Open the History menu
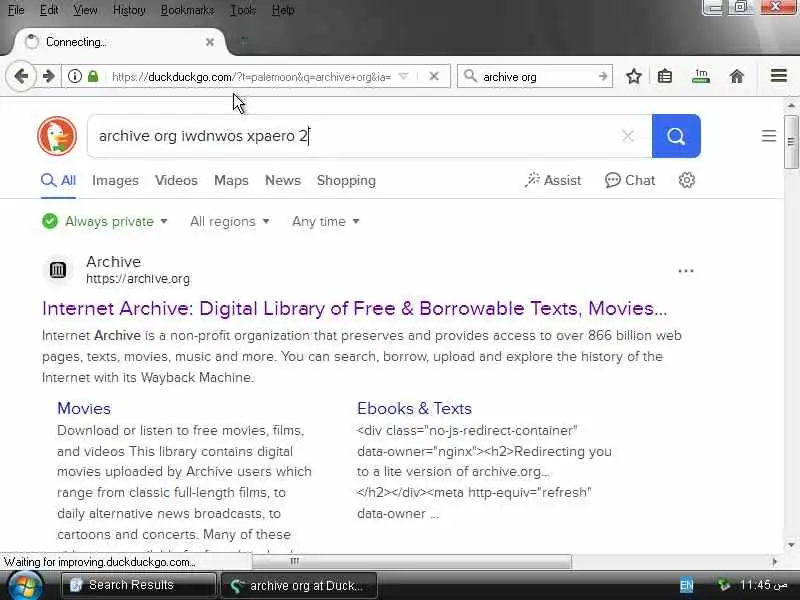This screenshot has height=600, width=800. tap(129, 10)
